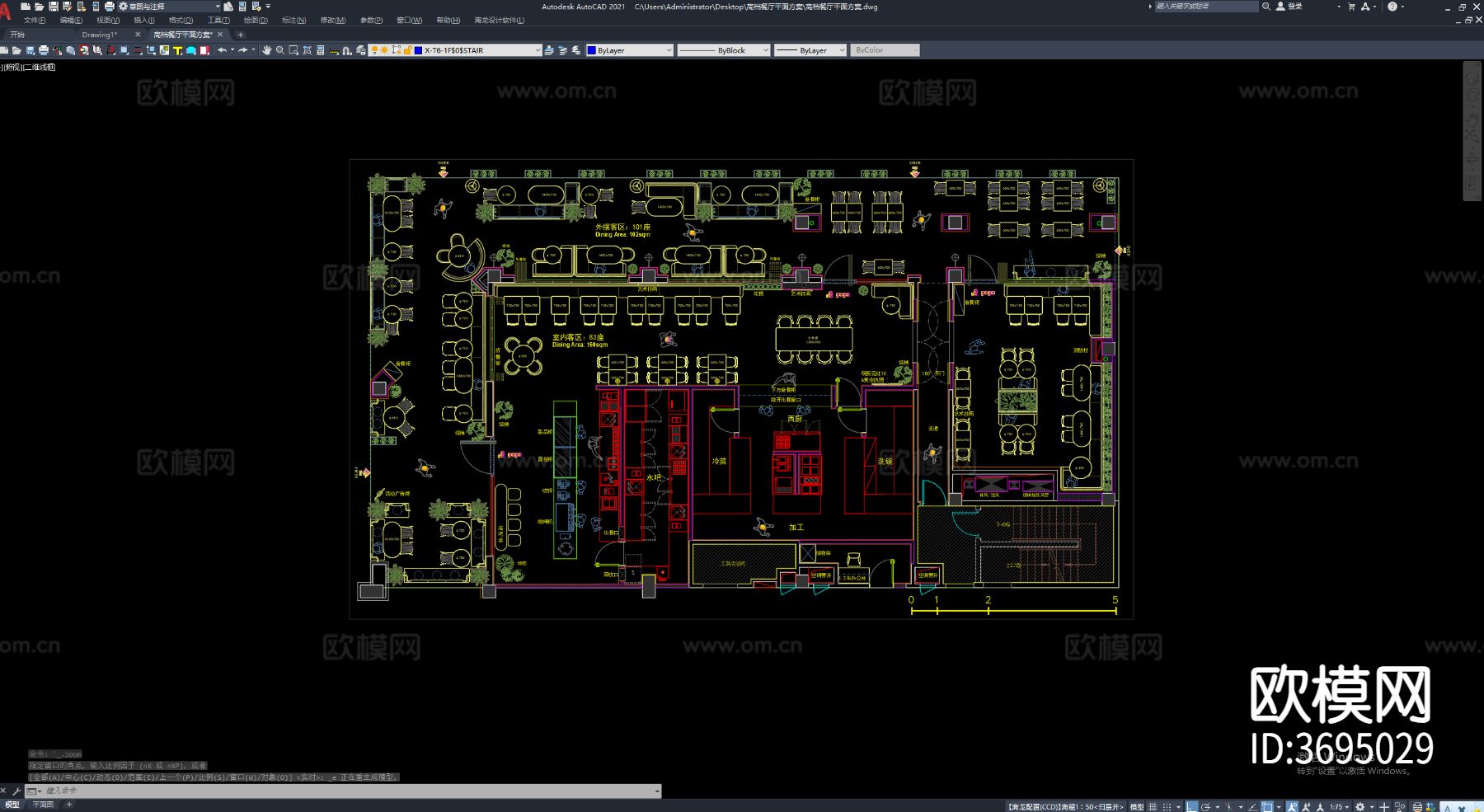Toggle polar tracking in status bar
The image size is (1484, 812).
[x=1205, y=806]
